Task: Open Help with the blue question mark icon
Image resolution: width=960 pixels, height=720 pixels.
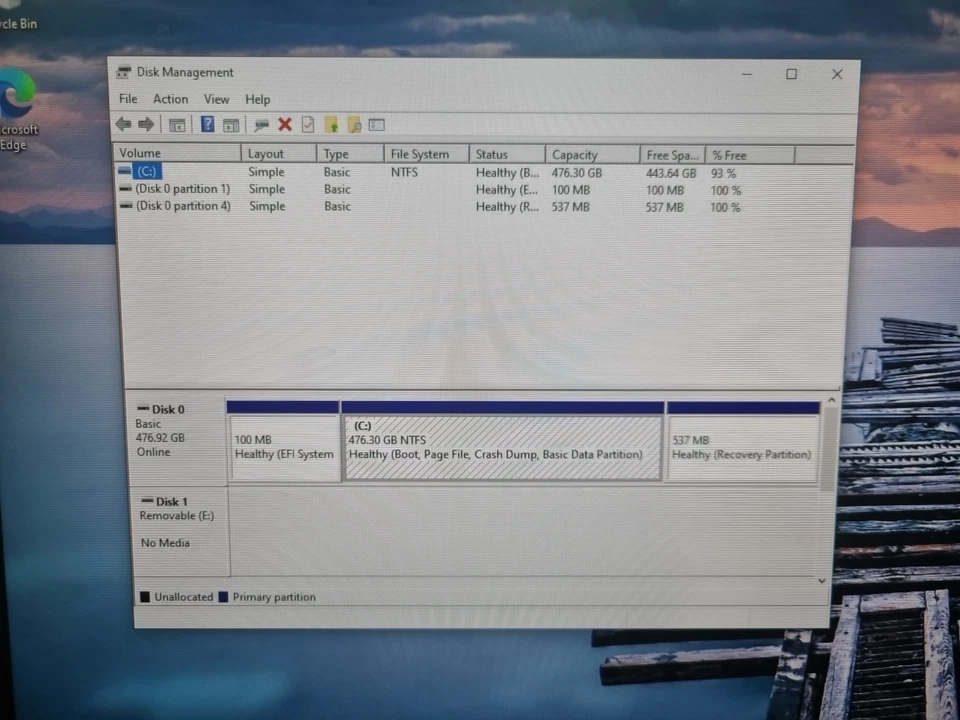Action: (x=207, y=123)
